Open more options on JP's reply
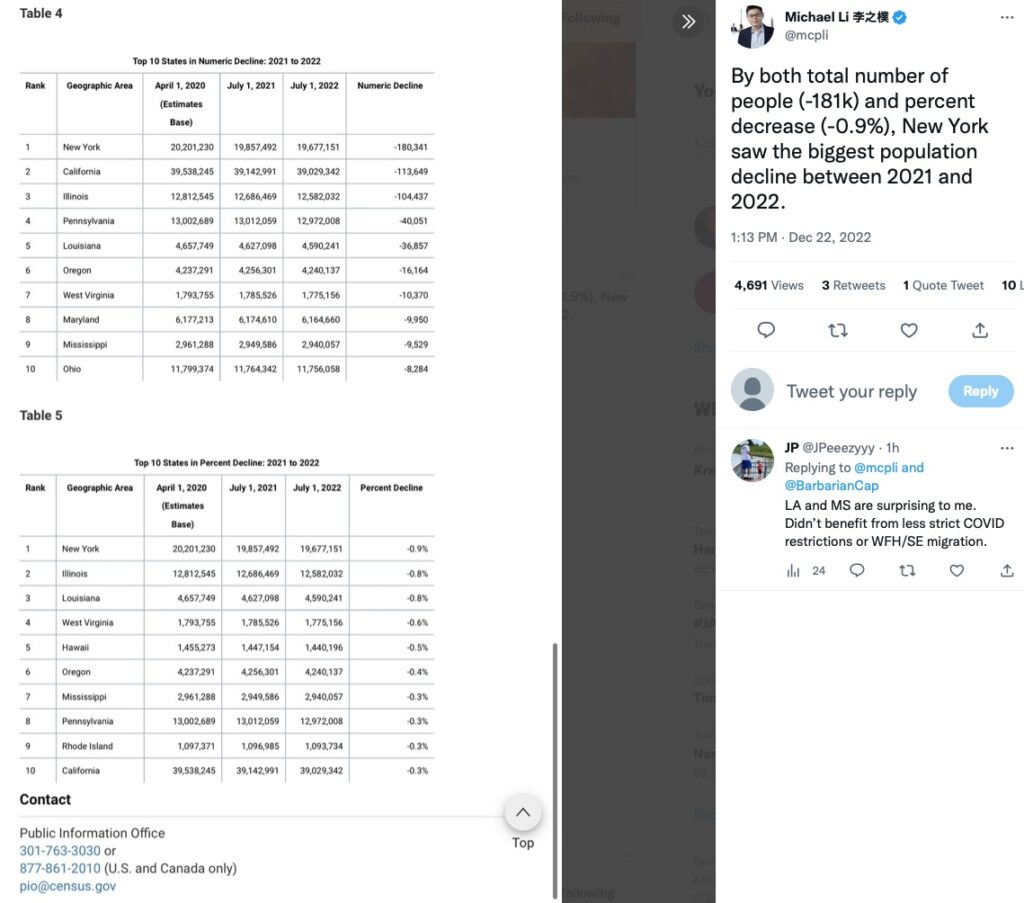Image resolution: width=1024 pixels, height=903 pixels. tap(1007, 447)
